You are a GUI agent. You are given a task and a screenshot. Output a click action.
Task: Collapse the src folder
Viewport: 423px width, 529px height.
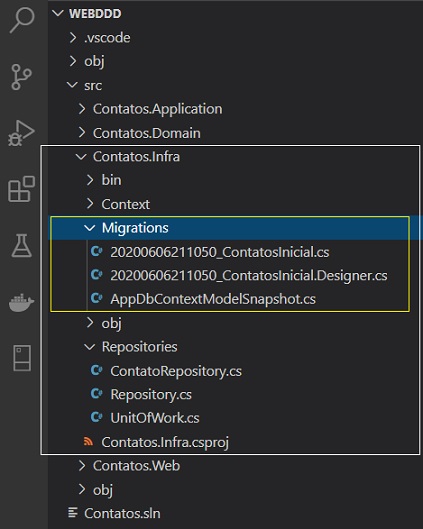(73, 85)
